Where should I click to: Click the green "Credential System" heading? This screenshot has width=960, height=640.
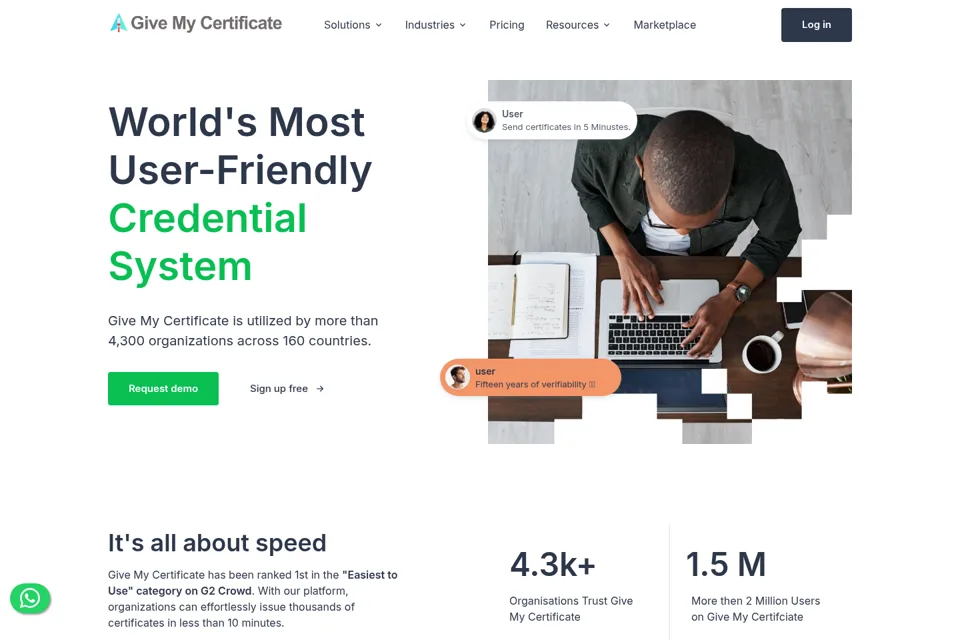[208, 243]
